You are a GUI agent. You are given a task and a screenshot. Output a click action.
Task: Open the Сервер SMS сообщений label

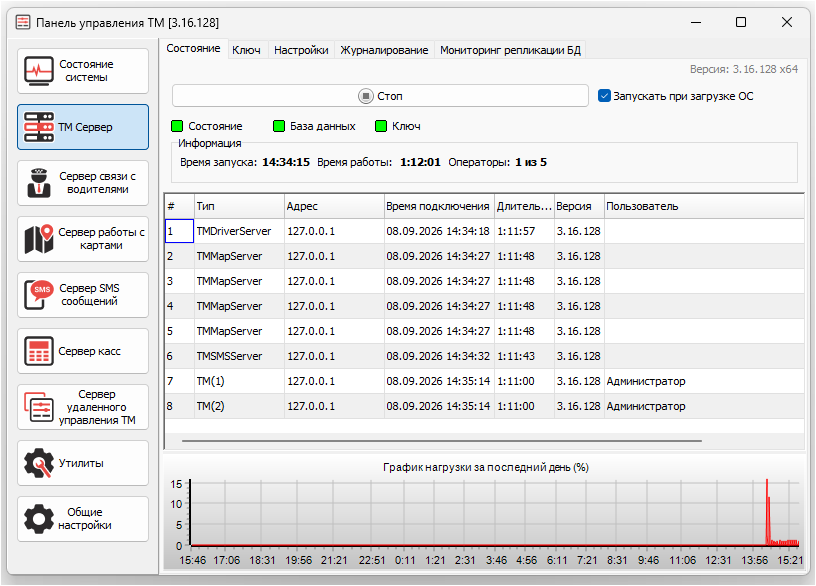[x=89, y=295]
